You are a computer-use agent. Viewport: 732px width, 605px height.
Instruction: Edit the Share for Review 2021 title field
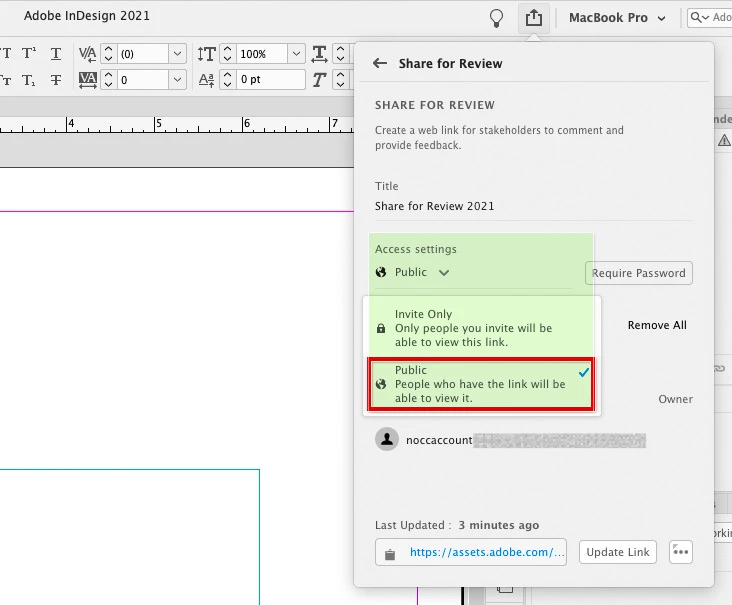[x=534, y=206]
